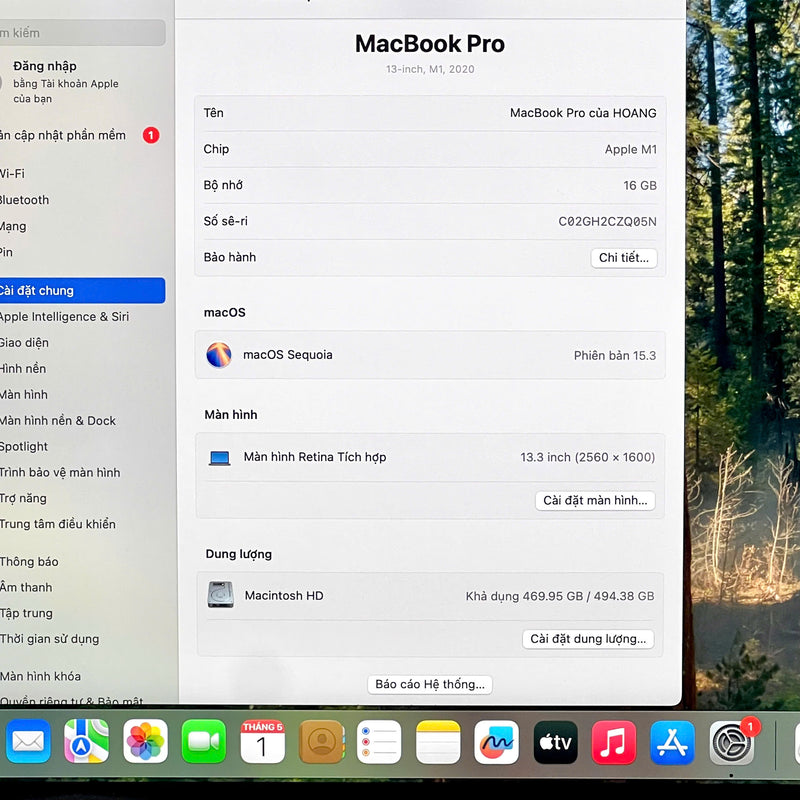Open Cài đặt màn hình... display settings
Image resolution: width=800 pixels, height=800 pixels.
pyautogui.click(x=595, y=501)
